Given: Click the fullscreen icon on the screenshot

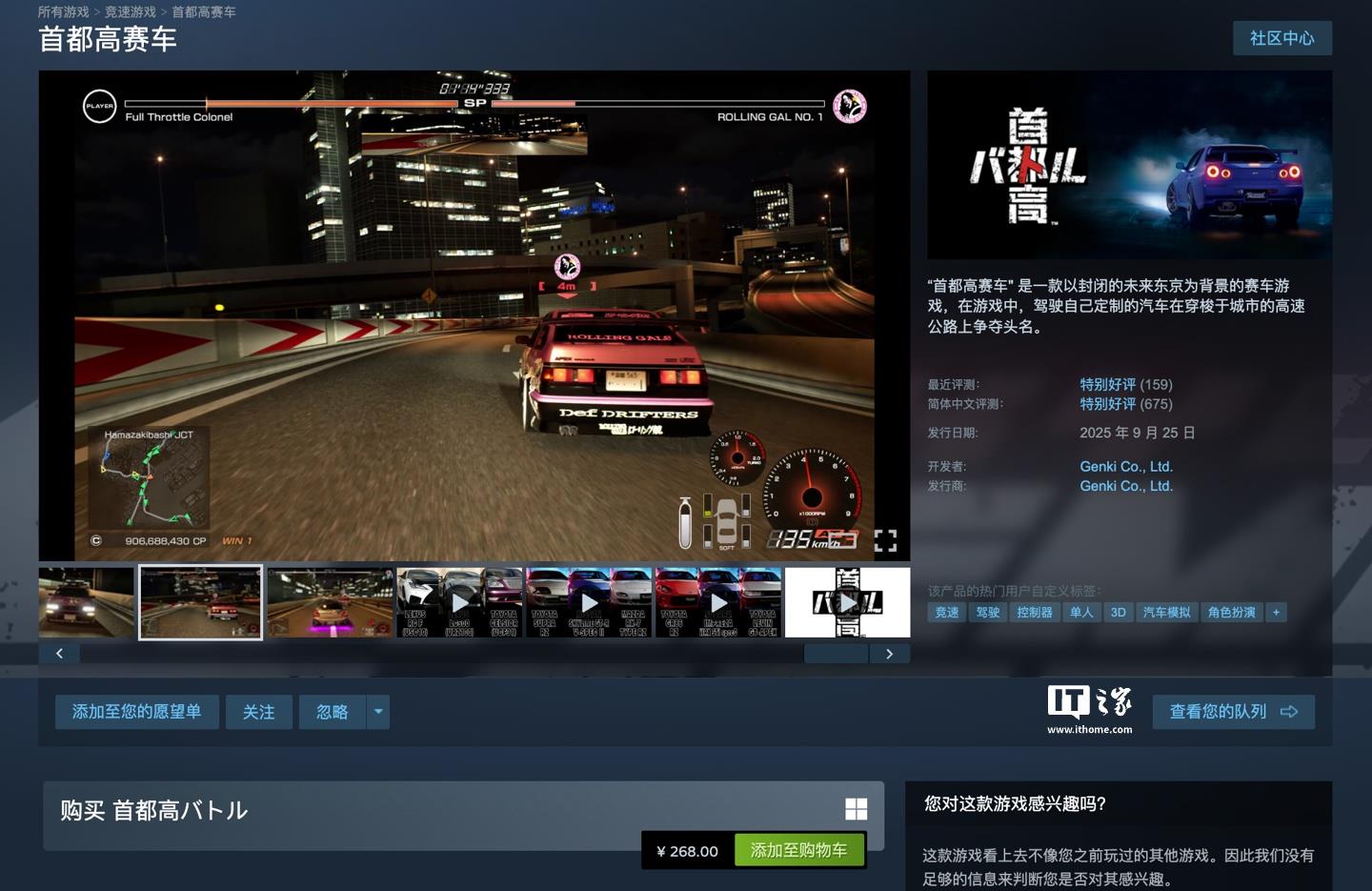Looking at the screenshot, I should (885, 541).
